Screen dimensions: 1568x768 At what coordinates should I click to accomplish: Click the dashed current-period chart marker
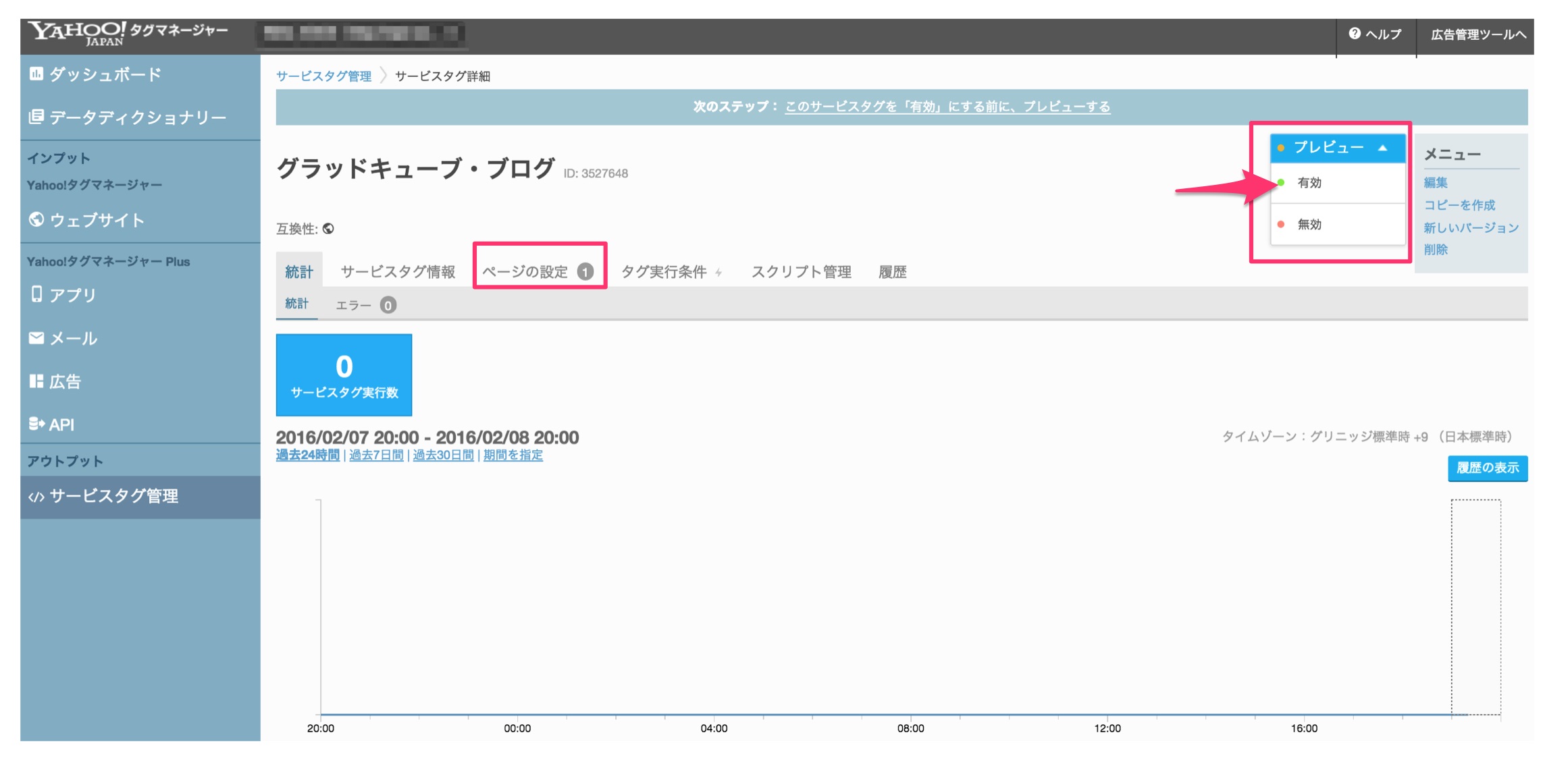coord(1475,607)
